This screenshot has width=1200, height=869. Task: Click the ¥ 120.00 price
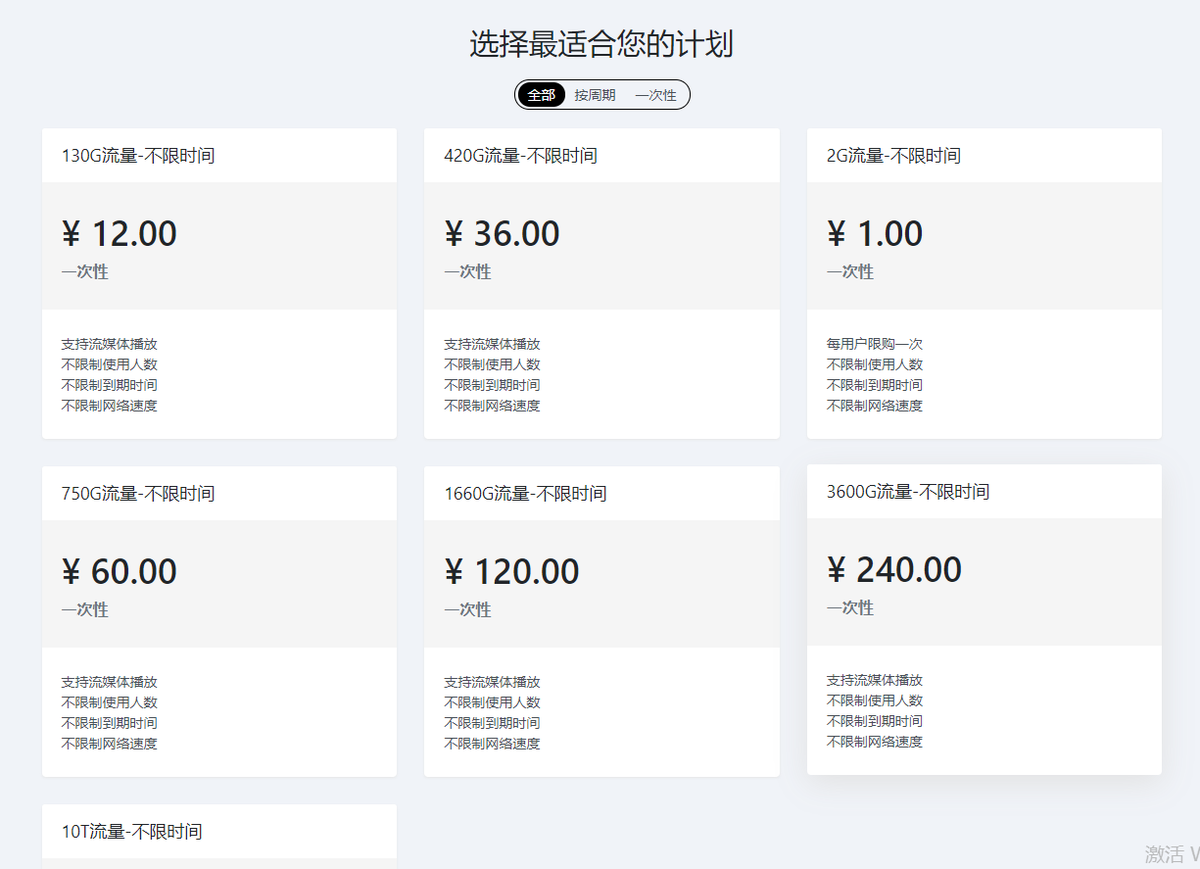click(512, 572)
